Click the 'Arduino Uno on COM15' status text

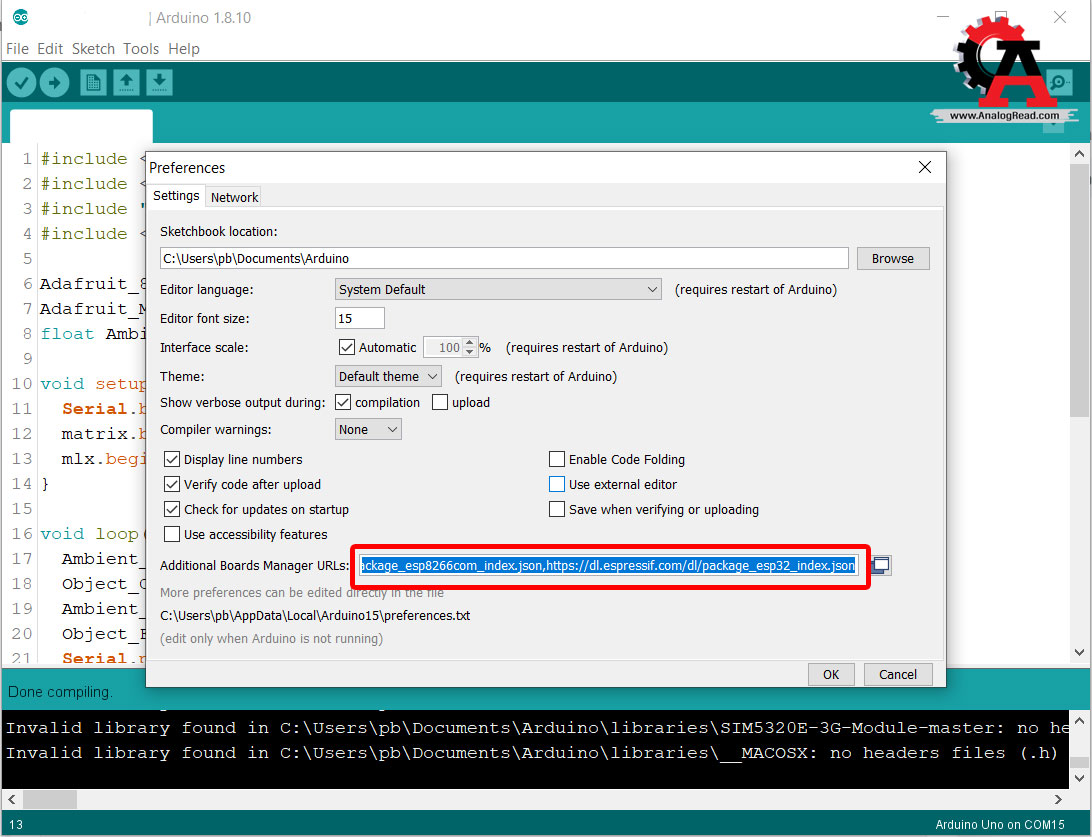[999, 824]
